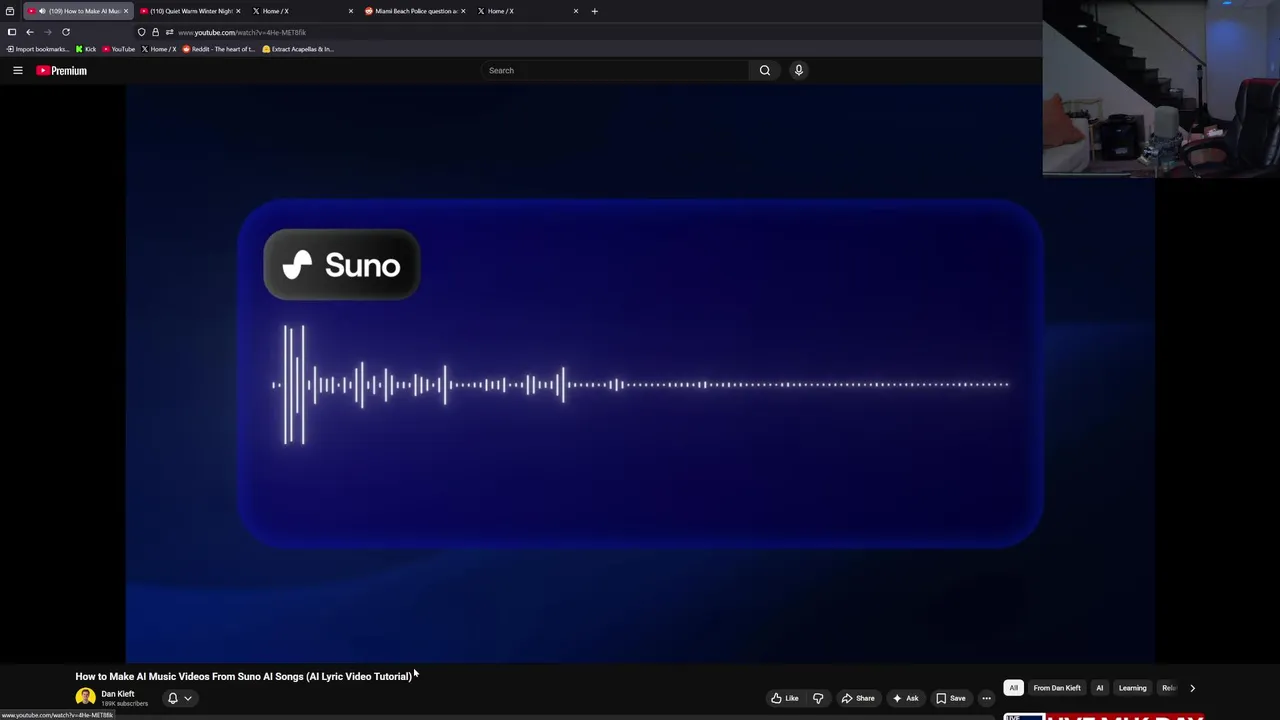Viewport: 1280px width, 720px height.
Task: Open the Dan Kieft channel name link
Action: [x=117, y=694]
